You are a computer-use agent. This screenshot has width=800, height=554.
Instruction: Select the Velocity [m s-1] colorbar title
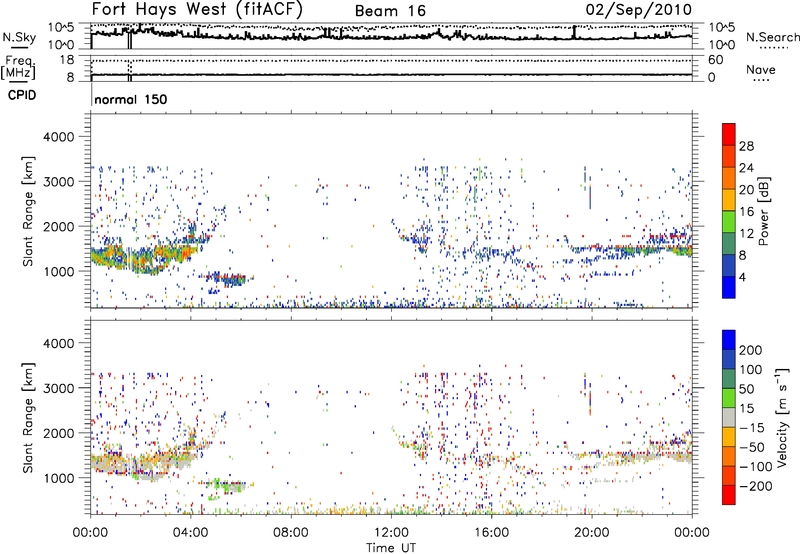(782, 417)
